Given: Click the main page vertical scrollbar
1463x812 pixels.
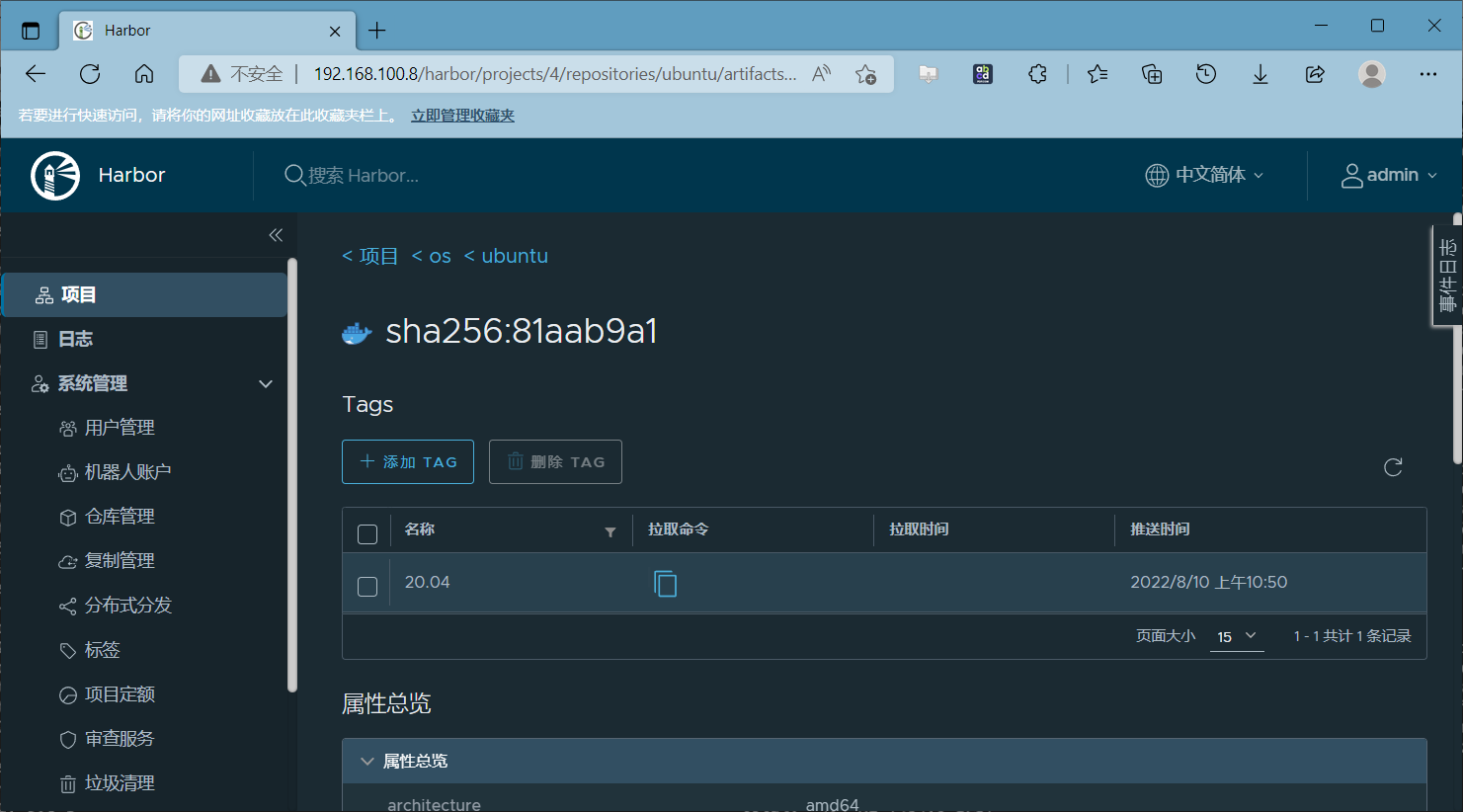Looking at the screenshot, I should [x=1458, y=338].
